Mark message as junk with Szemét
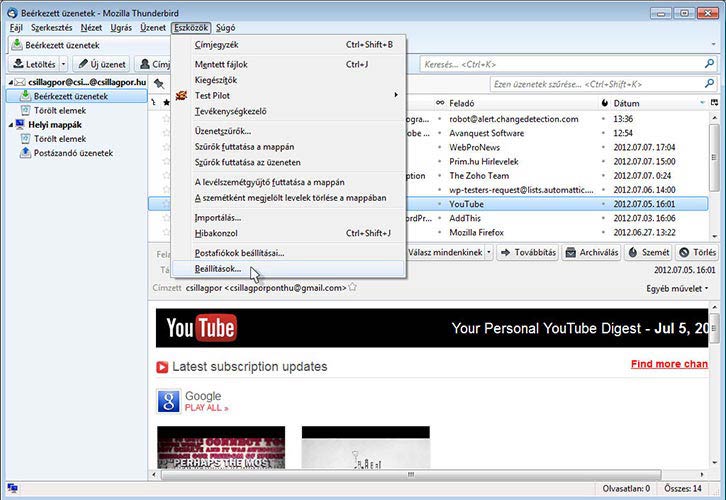This screenshot has width=726, height=500. (648, 252)
